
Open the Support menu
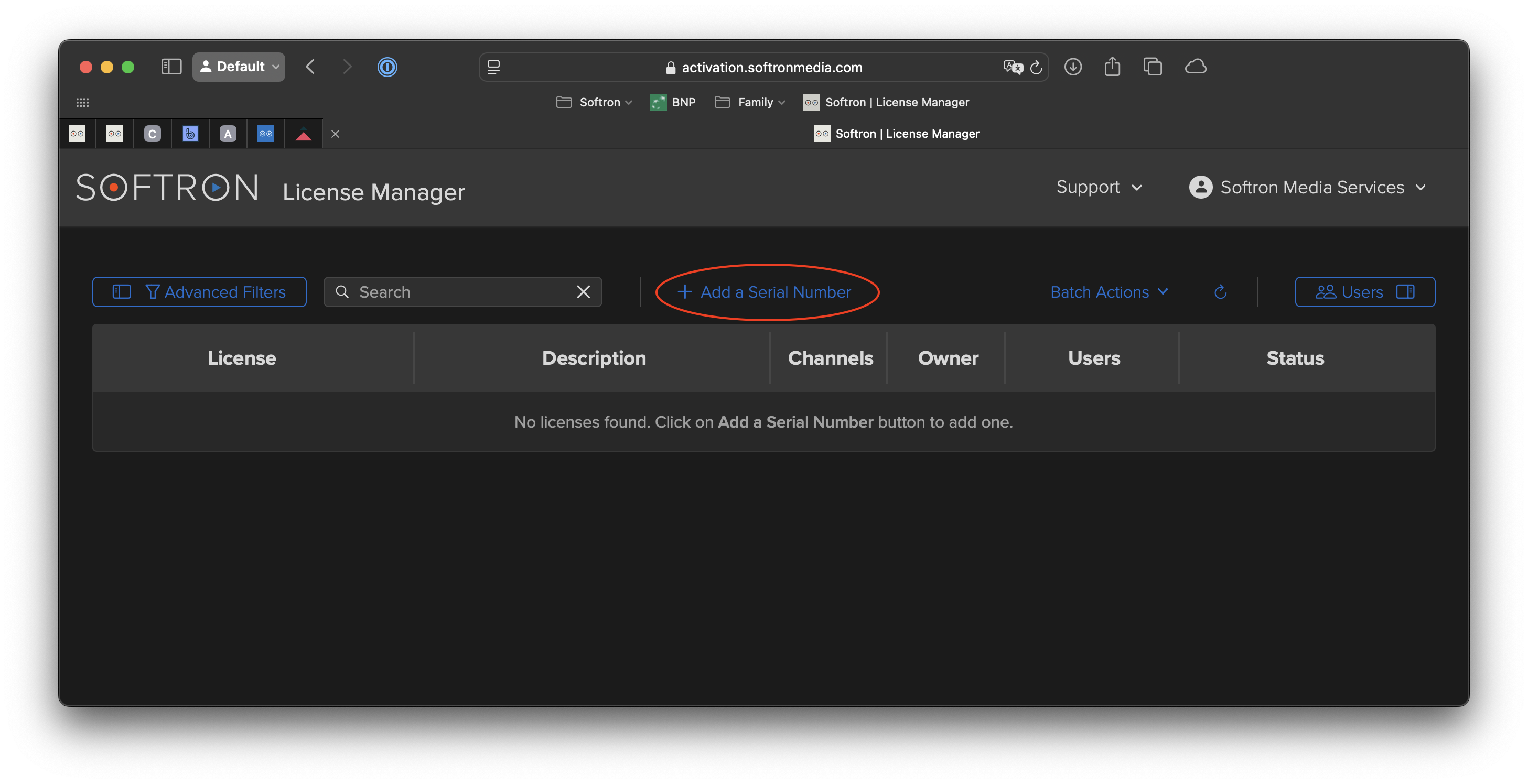(x=1099, y=188)
